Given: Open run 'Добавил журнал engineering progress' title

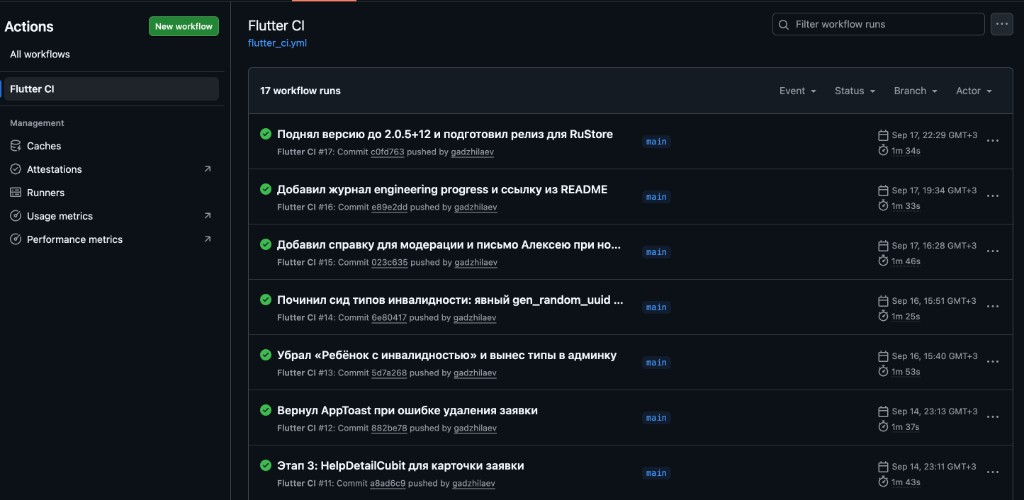Looking at the screenshot, I should click(x=442, y=189).
